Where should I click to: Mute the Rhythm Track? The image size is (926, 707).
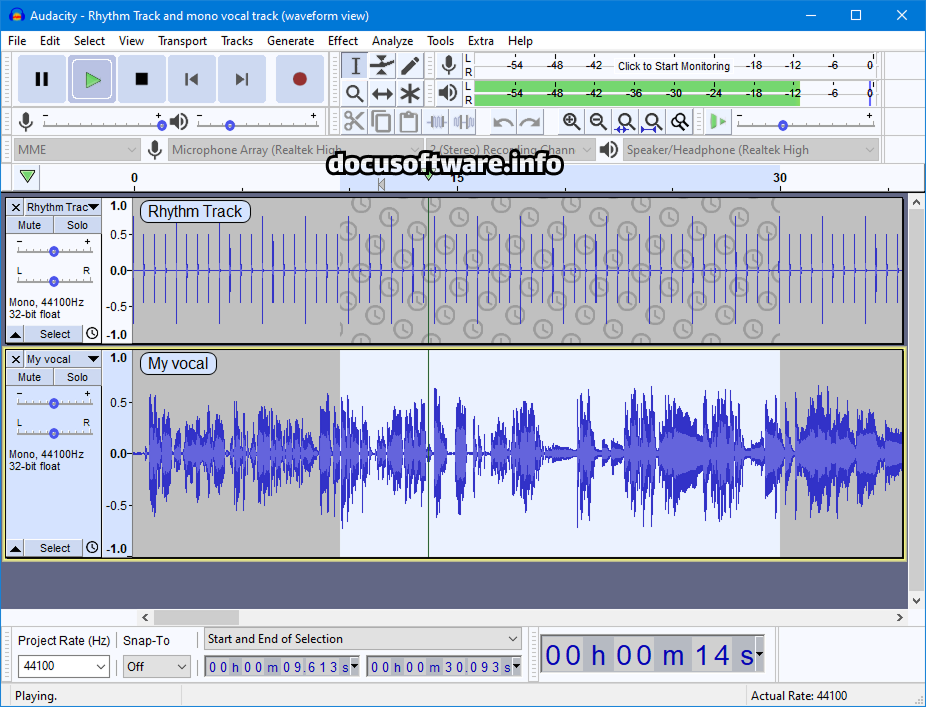pos(30,225)
